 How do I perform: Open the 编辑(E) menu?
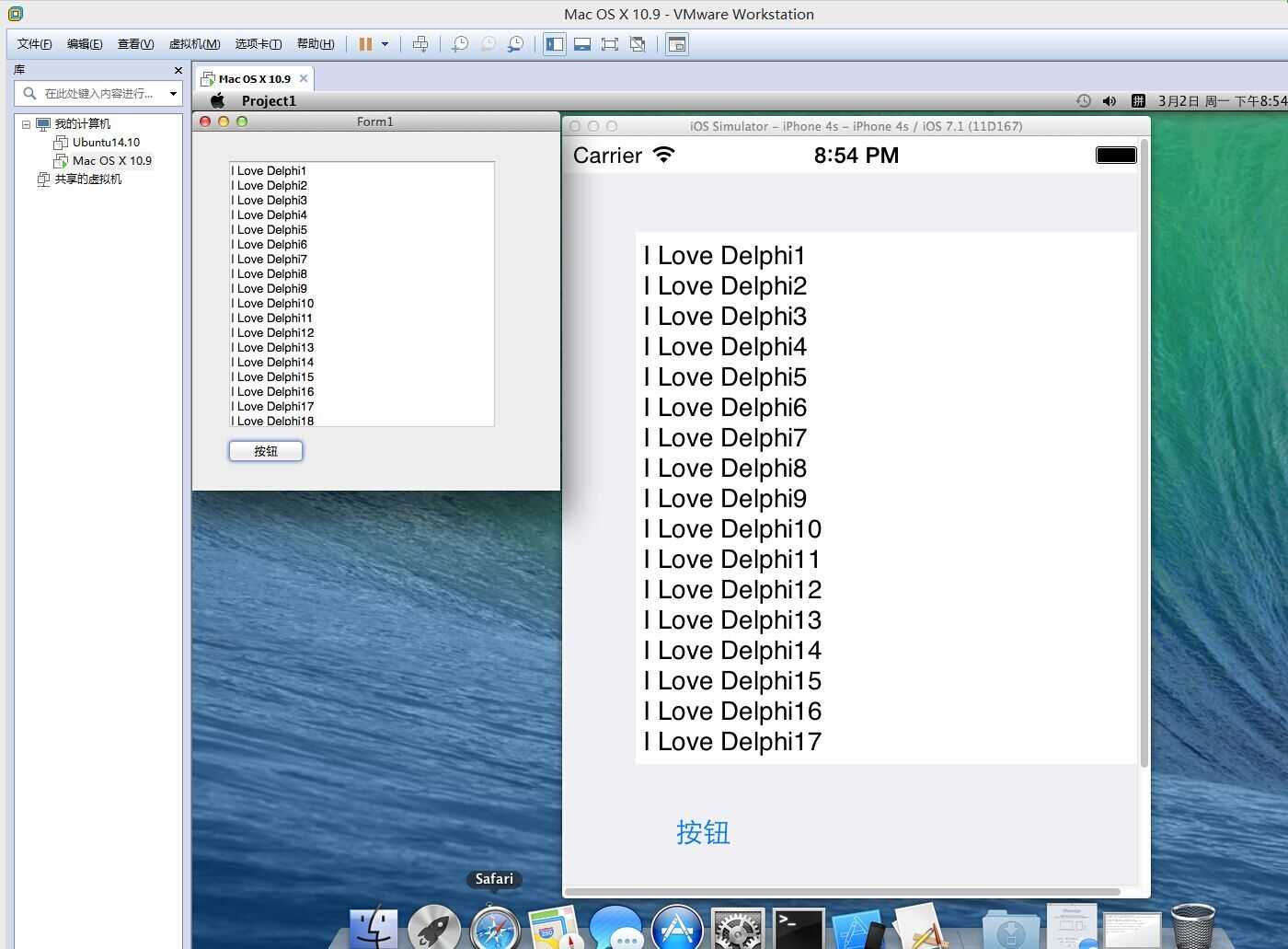coord(85,44)
